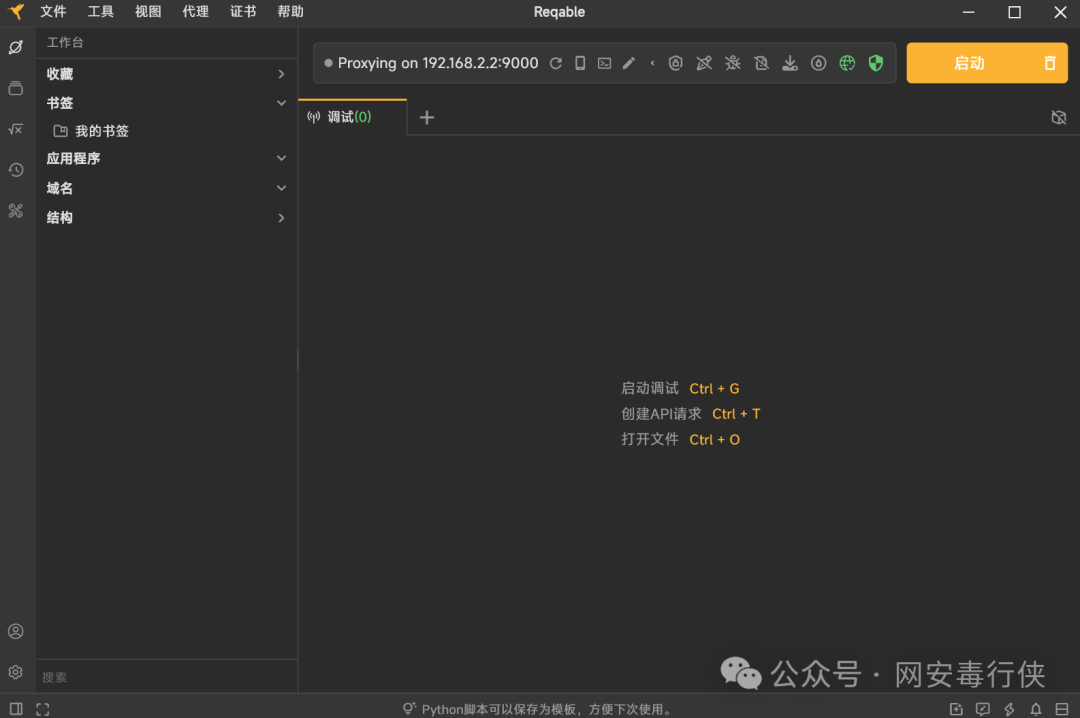Image resolution: width=1080 pixels, height=718 pixels.
Task: Open the 证书 menu
Action: point(243,12)
